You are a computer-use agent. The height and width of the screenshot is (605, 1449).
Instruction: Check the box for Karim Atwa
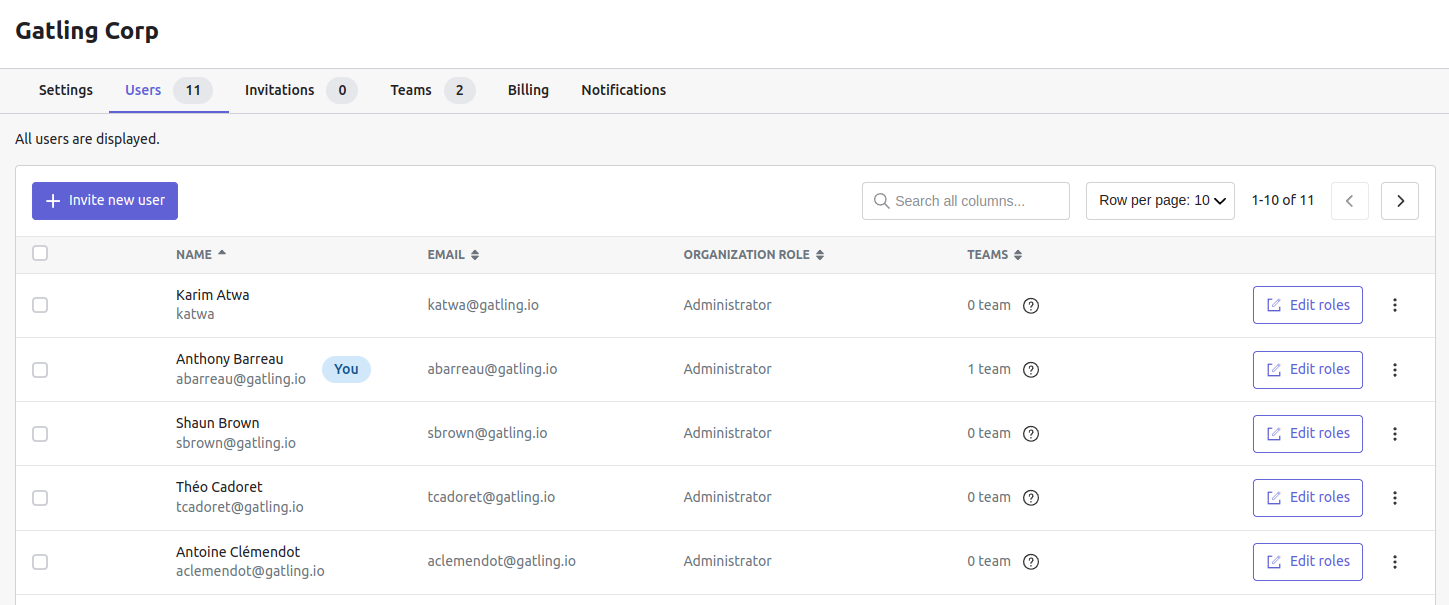coord(40,305)
